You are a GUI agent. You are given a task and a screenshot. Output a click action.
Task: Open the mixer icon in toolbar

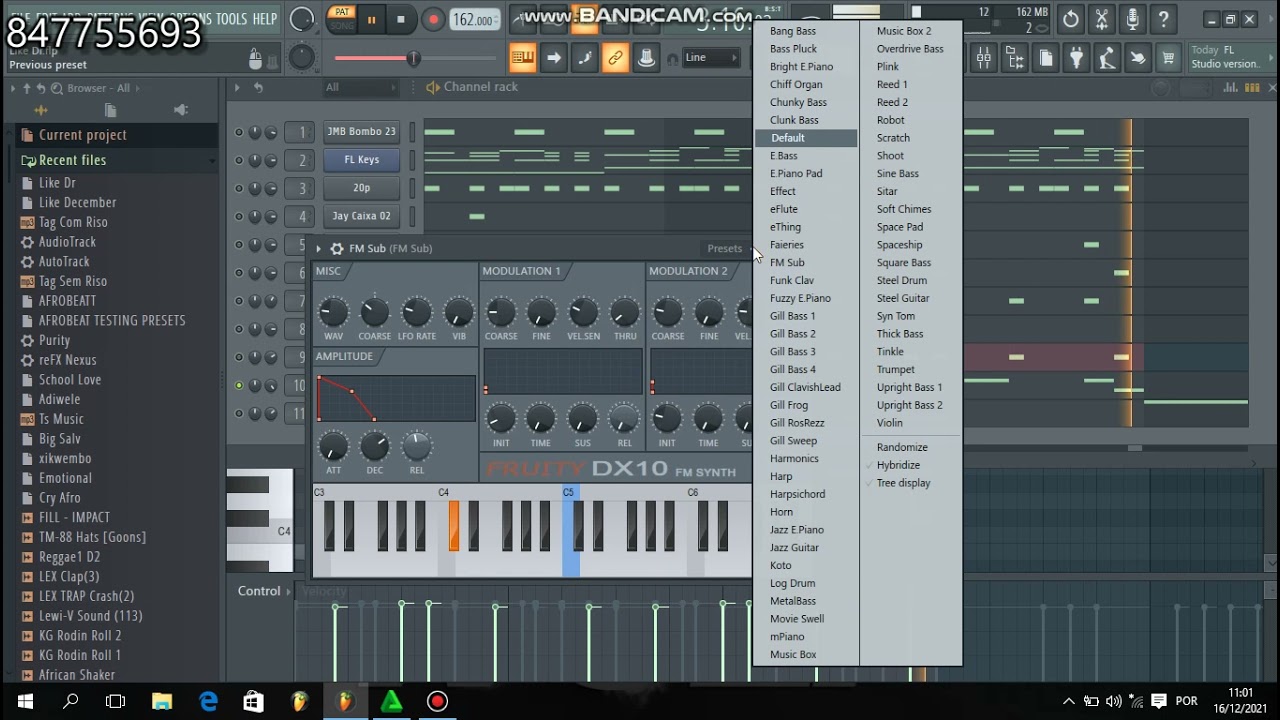click(x=984, y=58)
